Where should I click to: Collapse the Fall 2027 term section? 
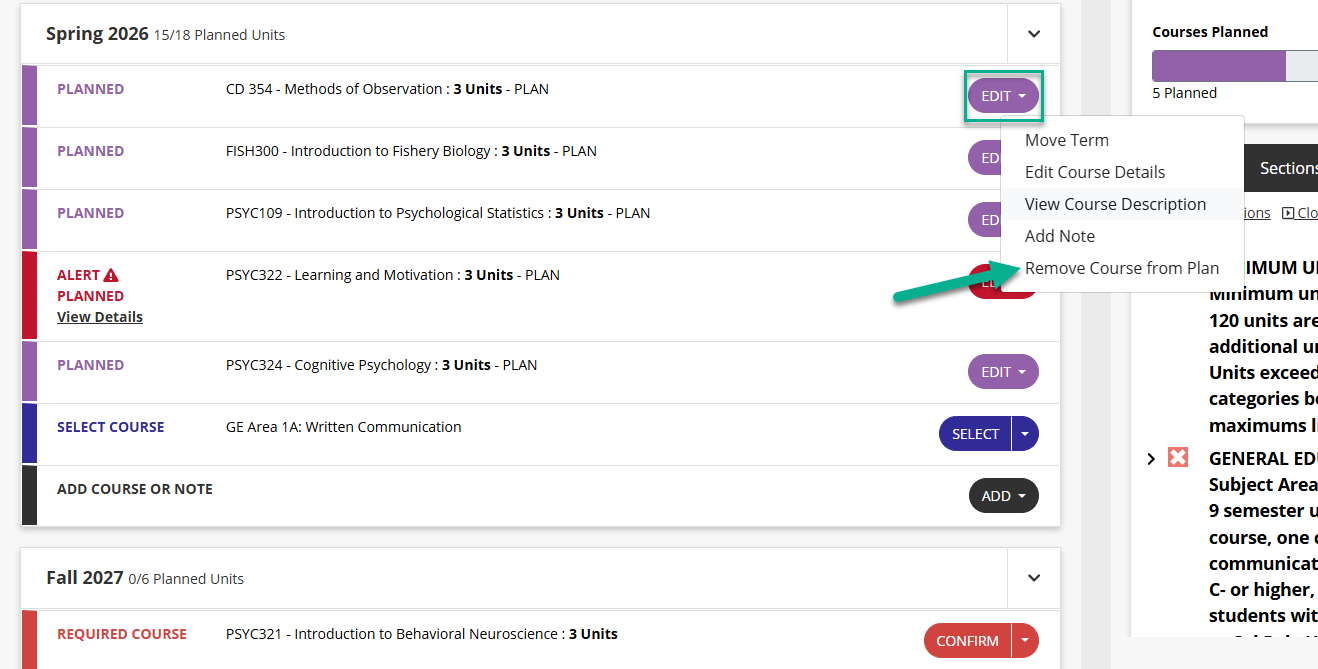coord(1034,578)
